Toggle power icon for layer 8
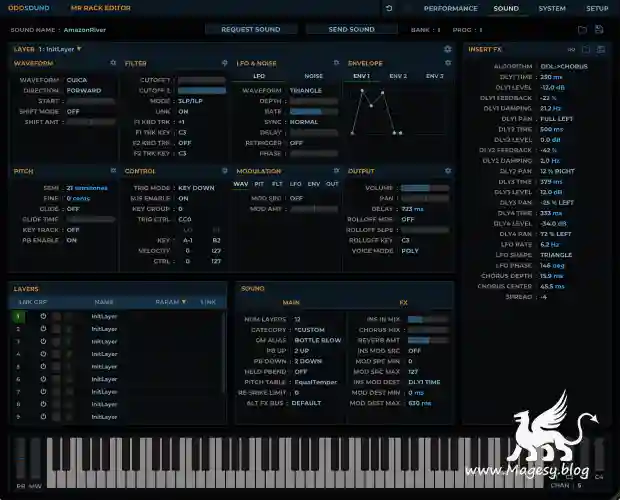The height and width of the screenshot is (500, 620). 43,404
